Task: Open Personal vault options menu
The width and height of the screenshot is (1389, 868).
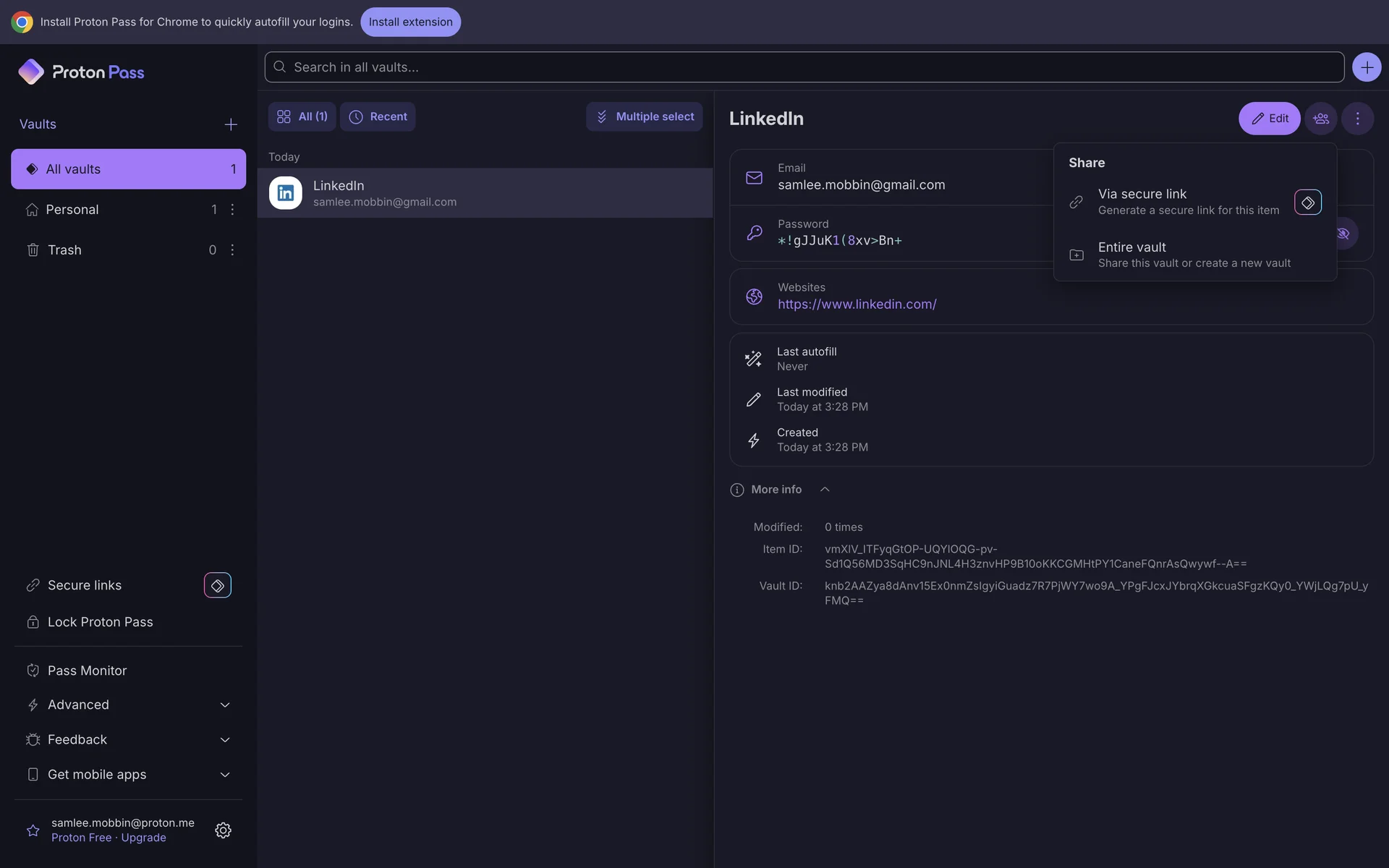Action: coord(232,210)
